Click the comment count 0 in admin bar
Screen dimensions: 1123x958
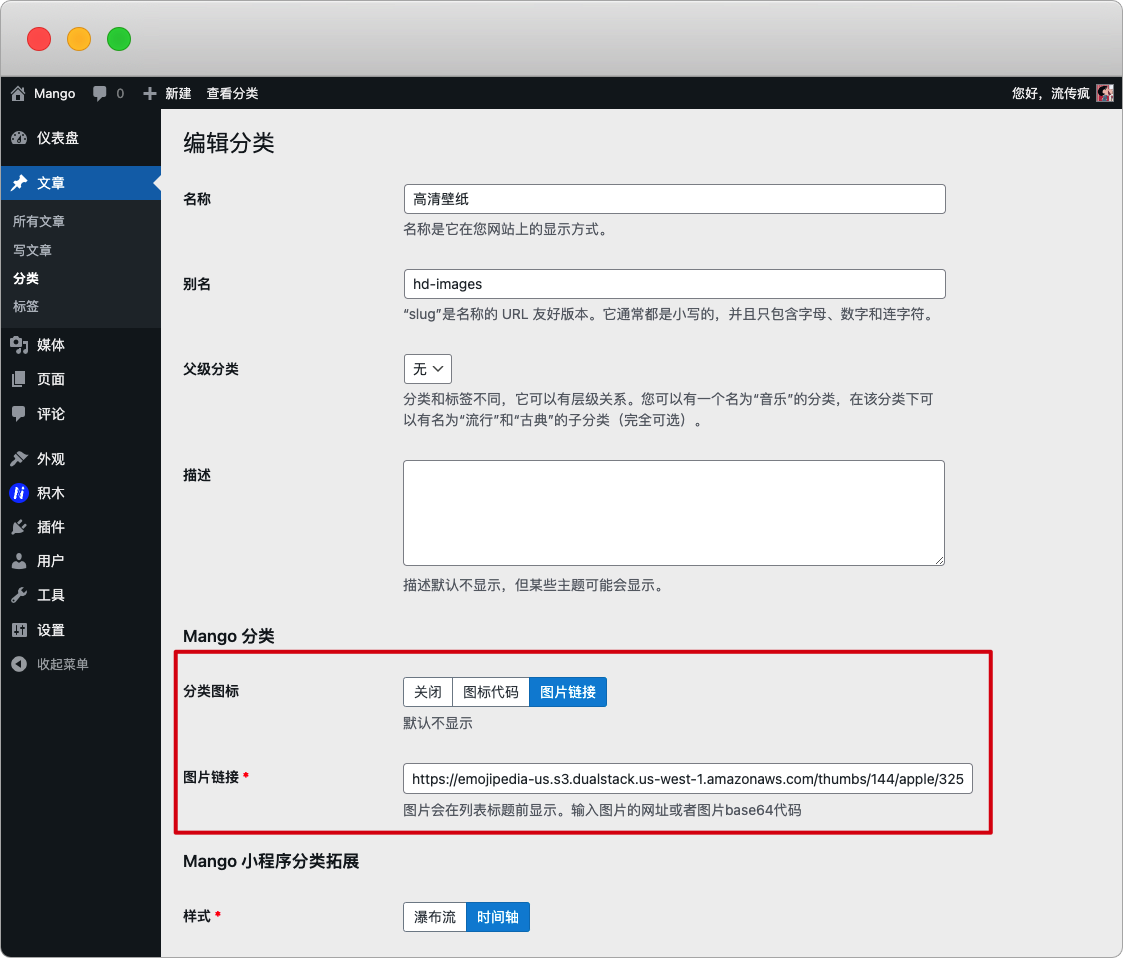coord(120,94)
